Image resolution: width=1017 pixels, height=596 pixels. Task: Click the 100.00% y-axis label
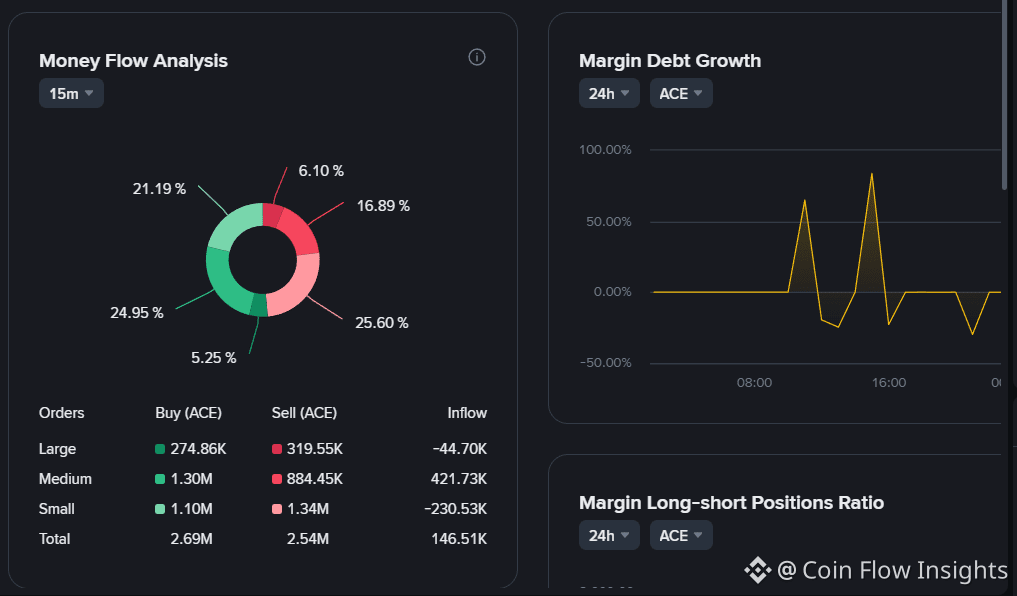click(x=605, y=150)
